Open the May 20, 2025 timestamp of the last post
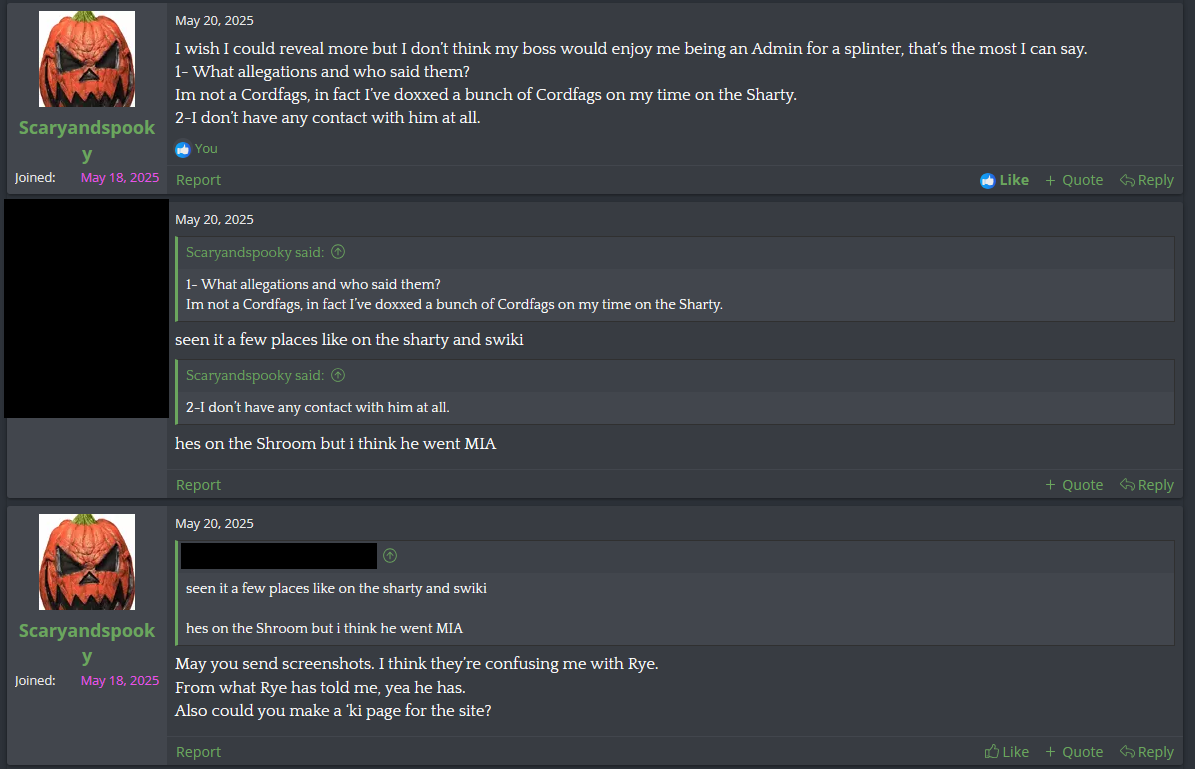The width and height of the screenshot is (1195, 769). tap(214, 524)
